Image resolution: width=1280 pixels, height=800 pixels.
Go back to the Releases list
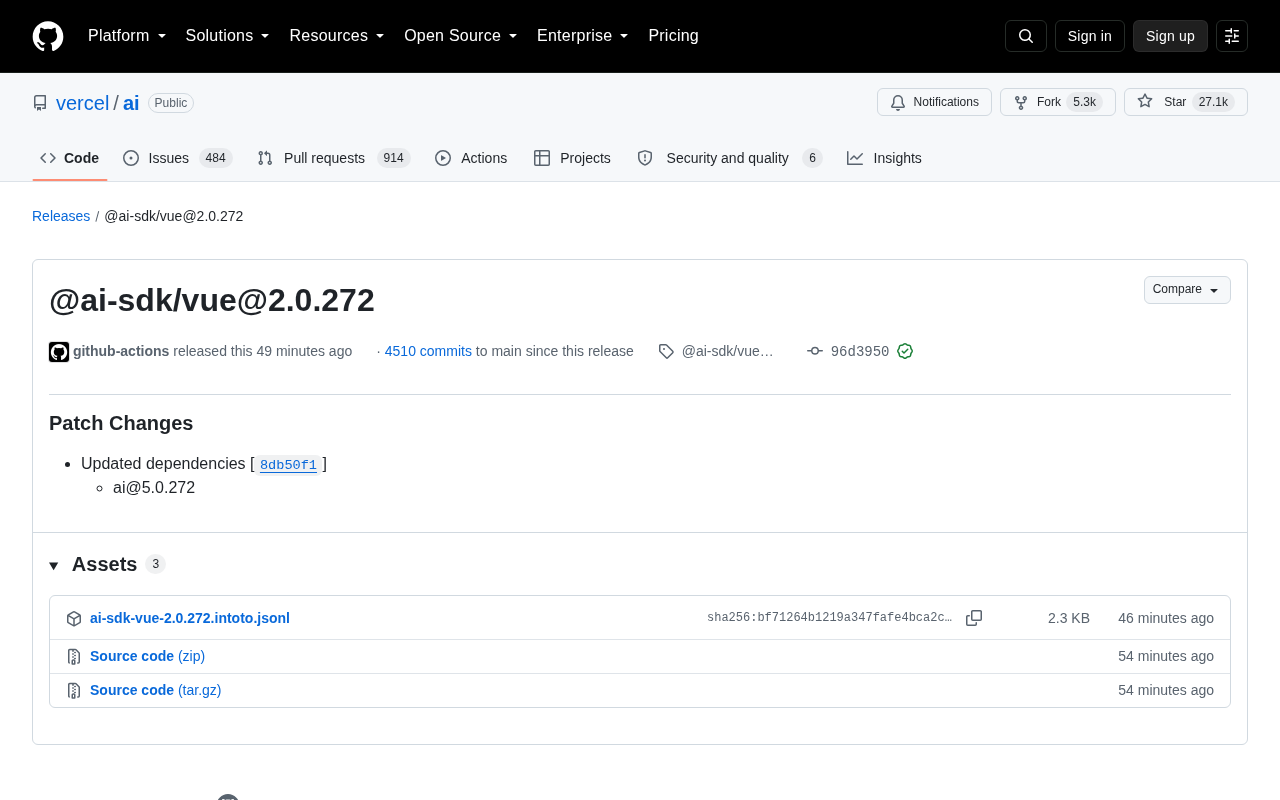(61, 216)
